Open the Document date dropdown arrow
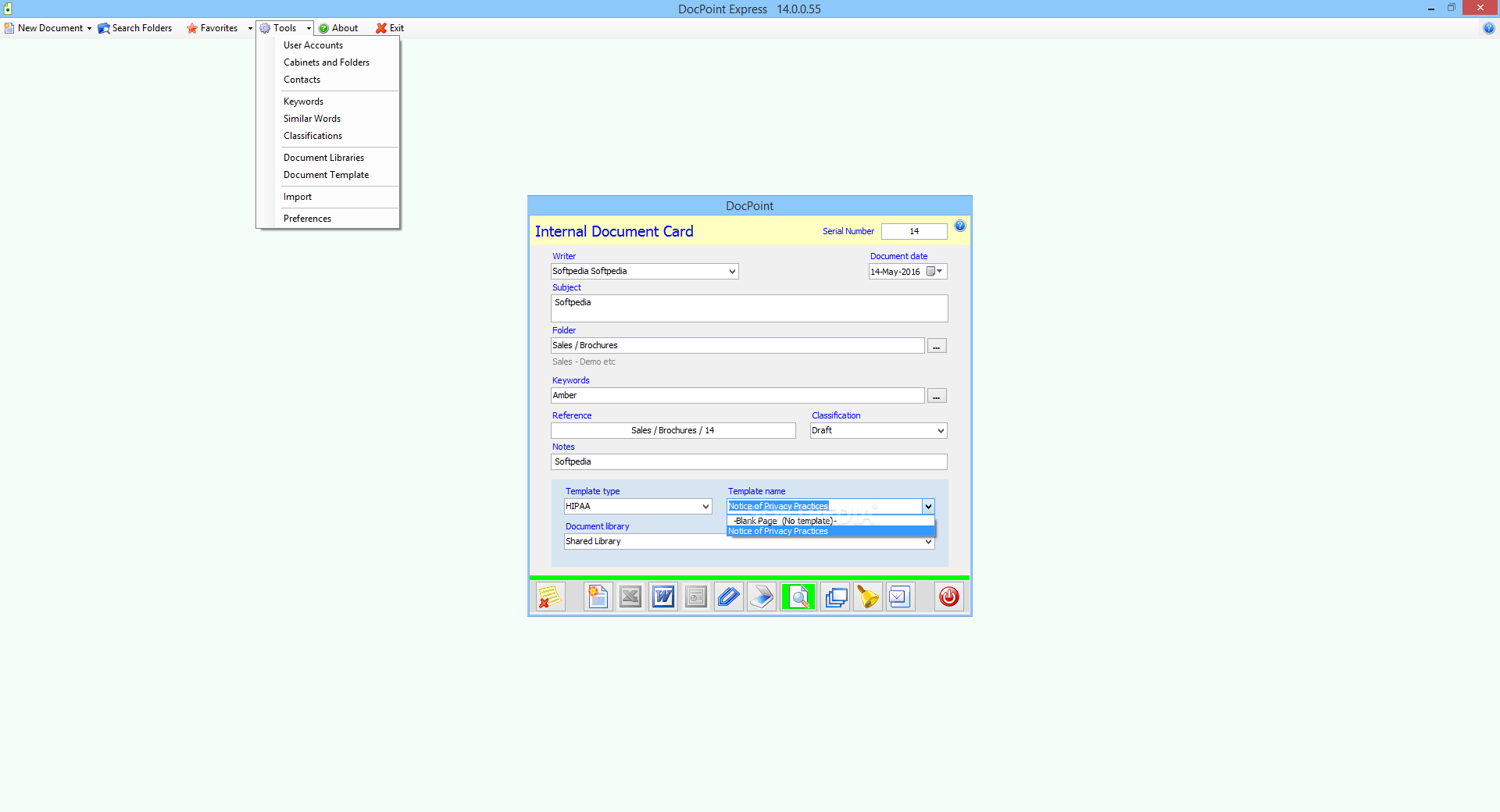Viewport: 1500px width, 812px height. click(941, 272)
